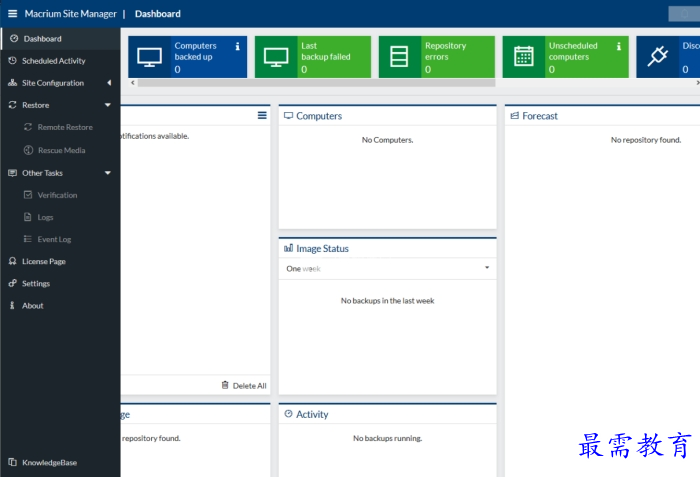Click the Verification checkmark icon
The width and height of the screenshot is (700, 477).
click(x=28, y=195)
